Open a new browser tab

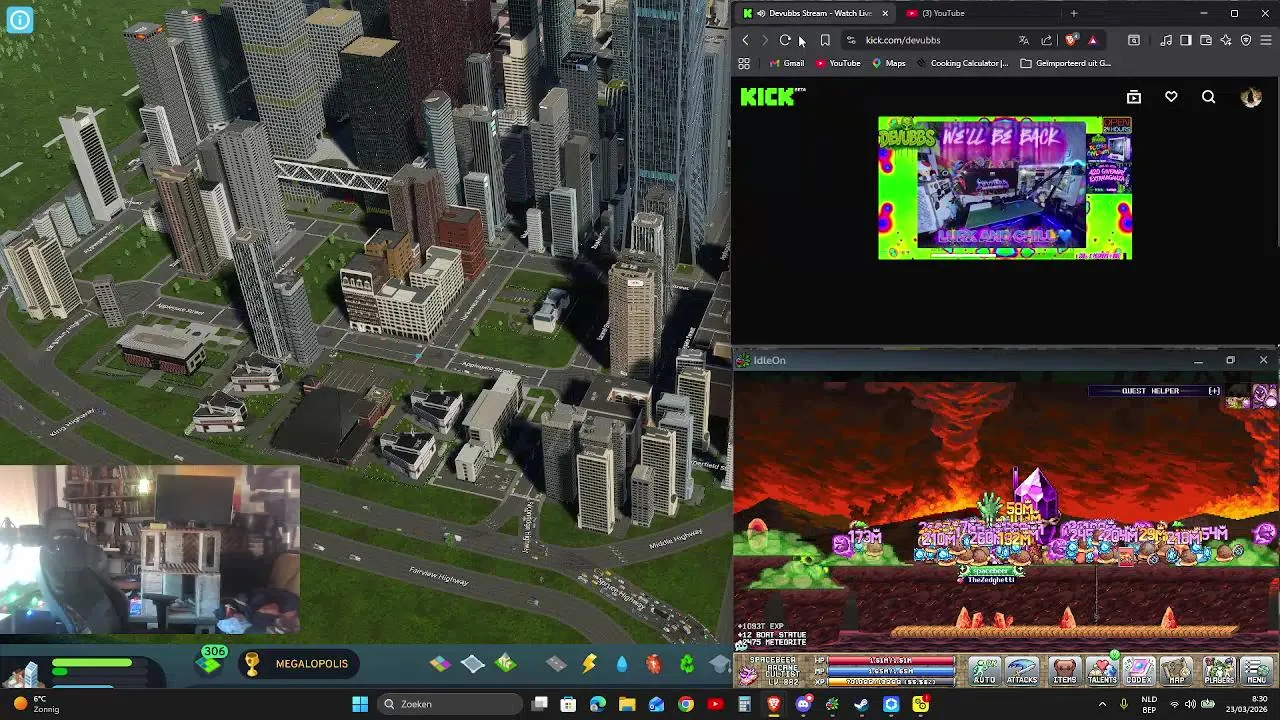1073,13
